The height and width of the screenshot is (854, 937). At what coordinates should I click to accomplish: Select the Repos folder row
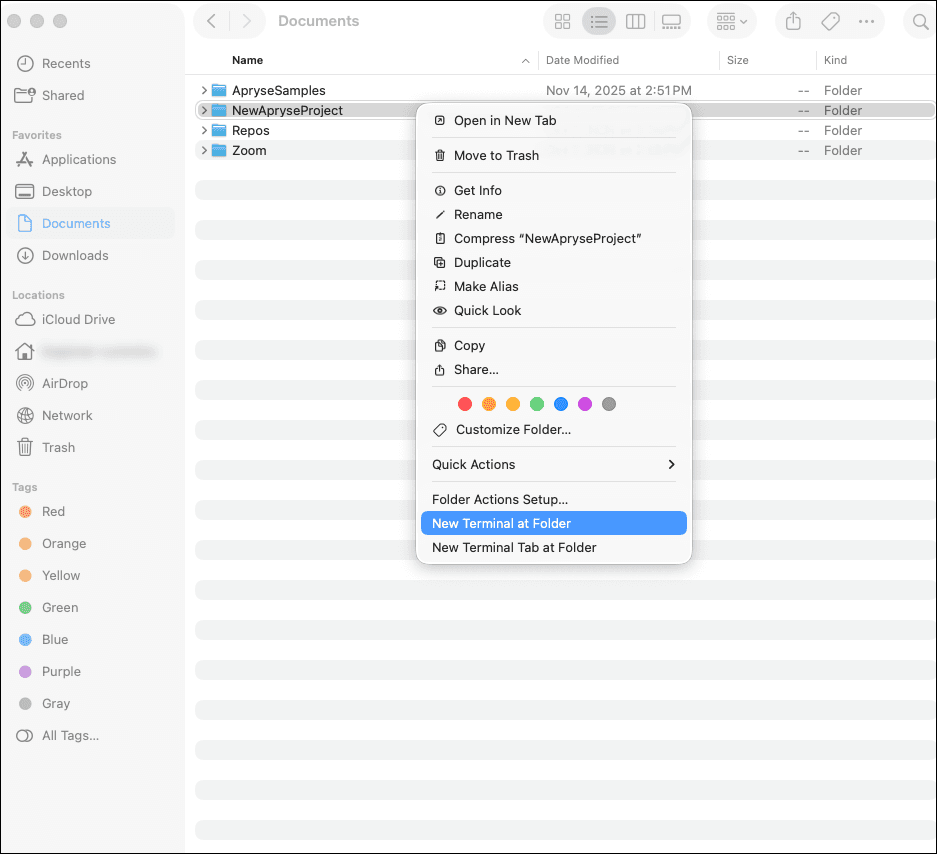[251, 131]
